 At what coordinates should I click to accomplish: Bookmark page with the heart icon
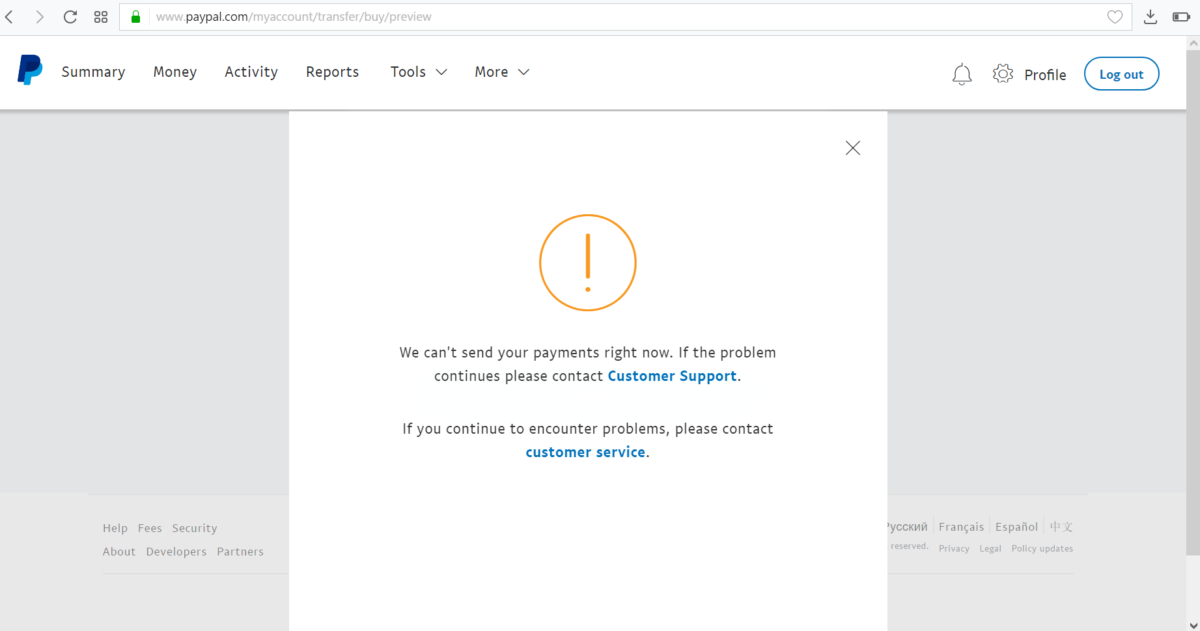pyautogui.click(x=1115, y=17)
